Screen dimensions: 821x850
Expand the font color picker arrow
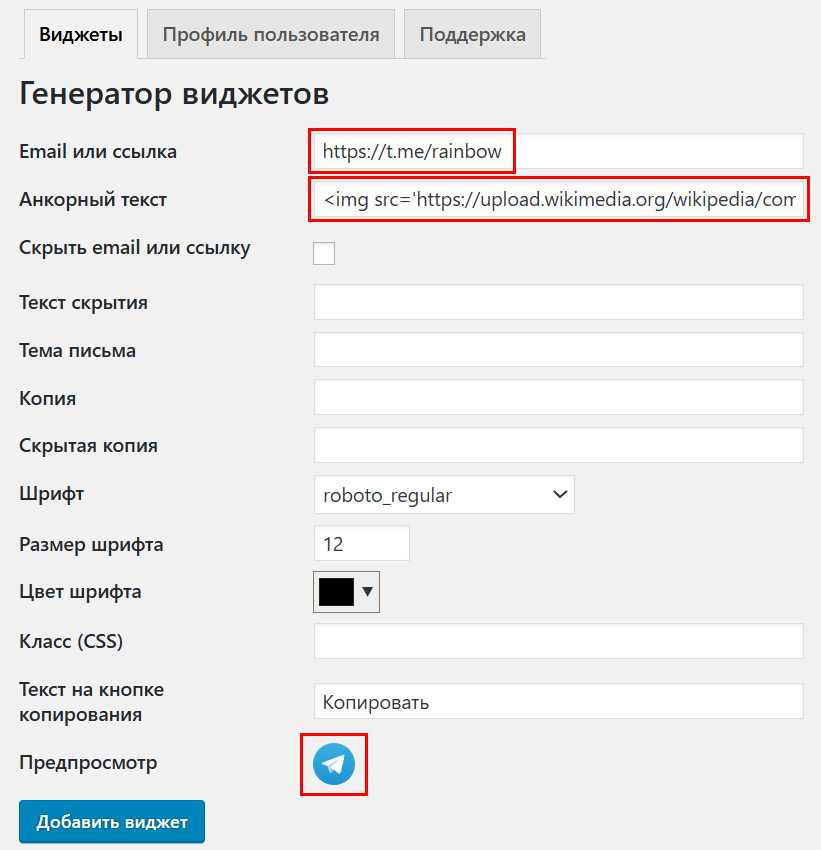coord(368,591)
